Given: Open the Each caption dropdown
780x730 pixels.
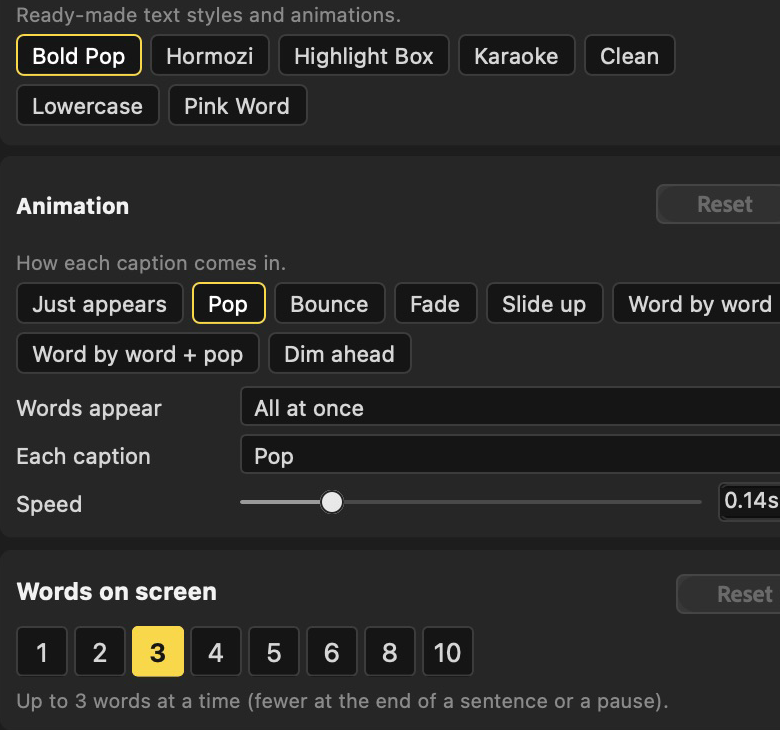Looking at the screenshot, I should click(x=510, y=455).
